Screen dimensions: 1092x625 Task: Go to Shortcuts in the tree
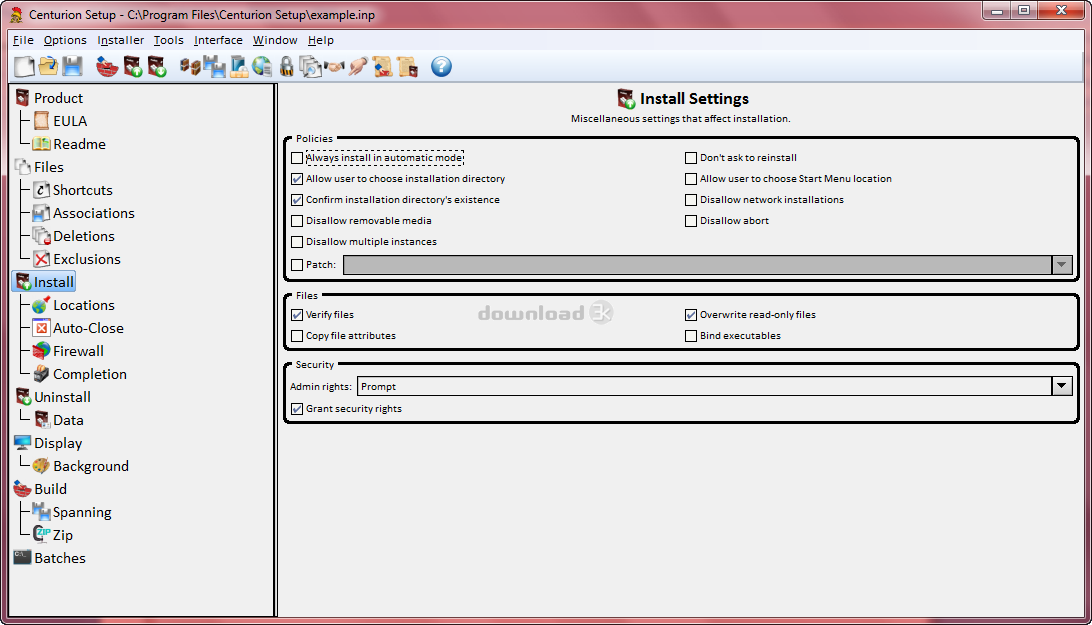pyautogui.click(x=83, y=190)
